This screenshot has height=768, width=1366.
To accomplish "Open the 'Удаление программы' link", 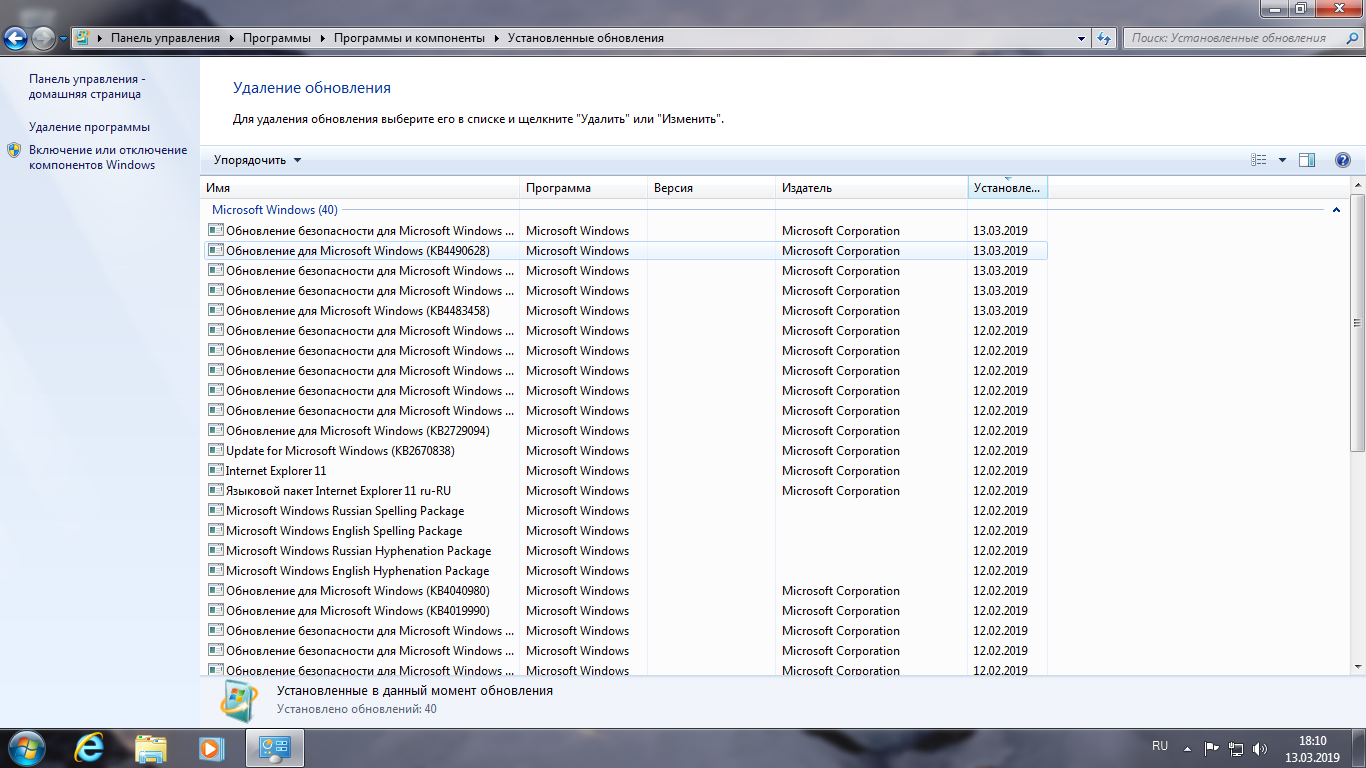I will click(x=89, y=127).
